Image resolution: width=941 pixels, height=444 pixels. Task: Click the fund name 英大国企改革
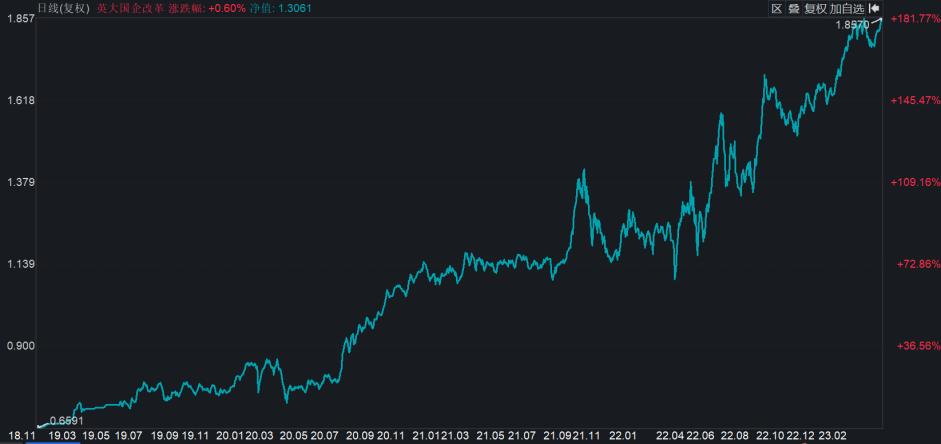pyautogui.click(x=130, y=8)
